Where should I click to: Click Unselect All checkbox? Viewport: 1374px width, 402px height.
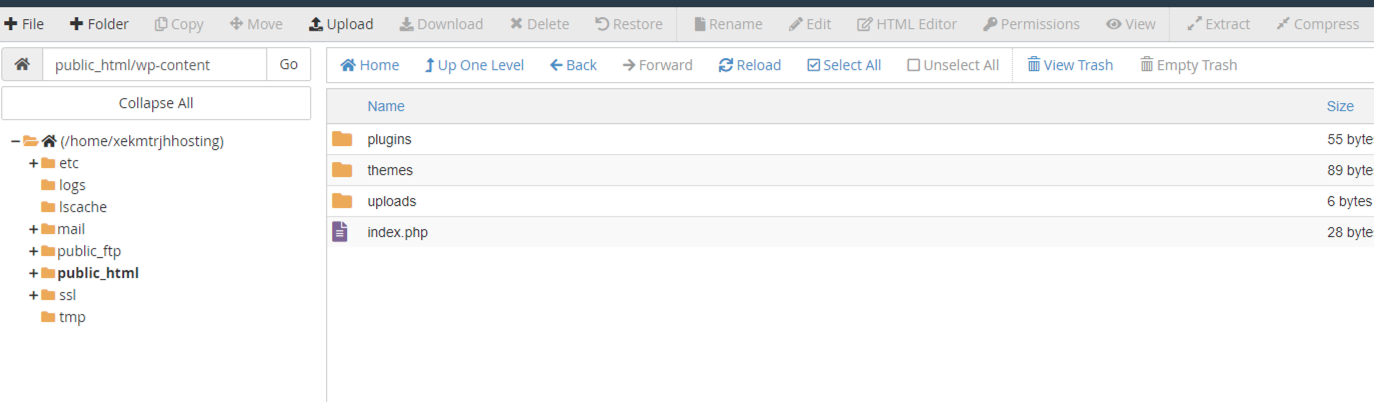click(x=953, y=65)
